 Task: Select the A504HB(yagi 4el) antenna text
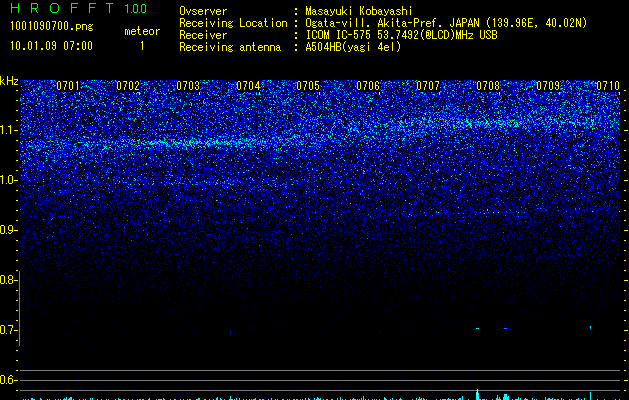[x=353, y=47]
